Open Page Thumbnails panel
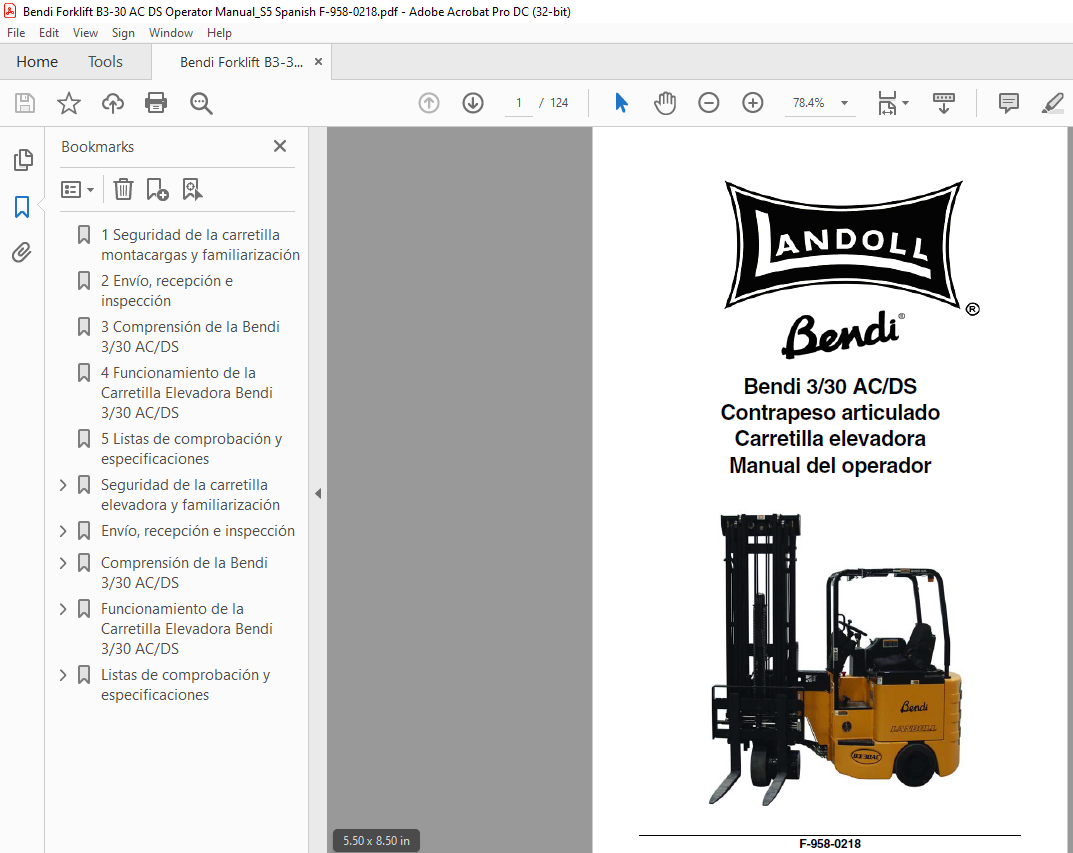The width and height of the screenshot is (1073, 853). [x=23, y=160]
